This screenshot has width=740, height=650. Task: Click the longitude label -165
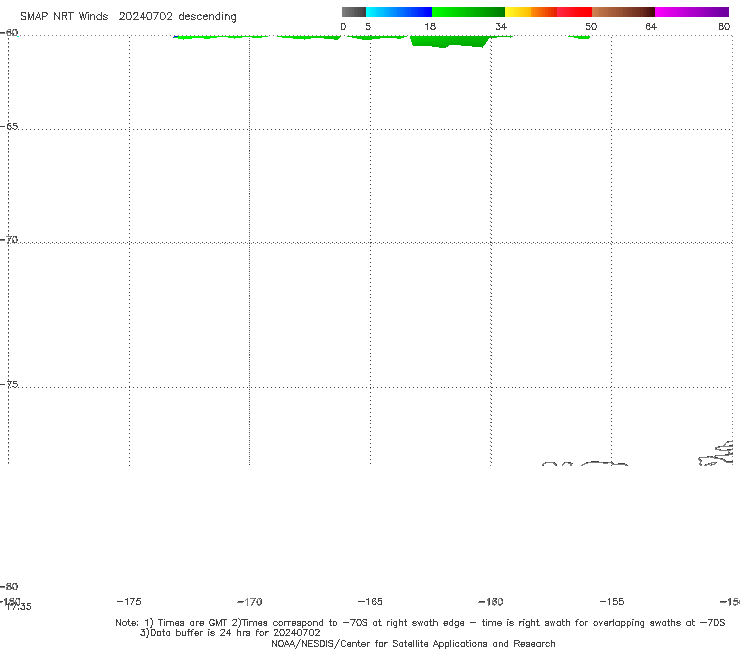pos(370,601)
